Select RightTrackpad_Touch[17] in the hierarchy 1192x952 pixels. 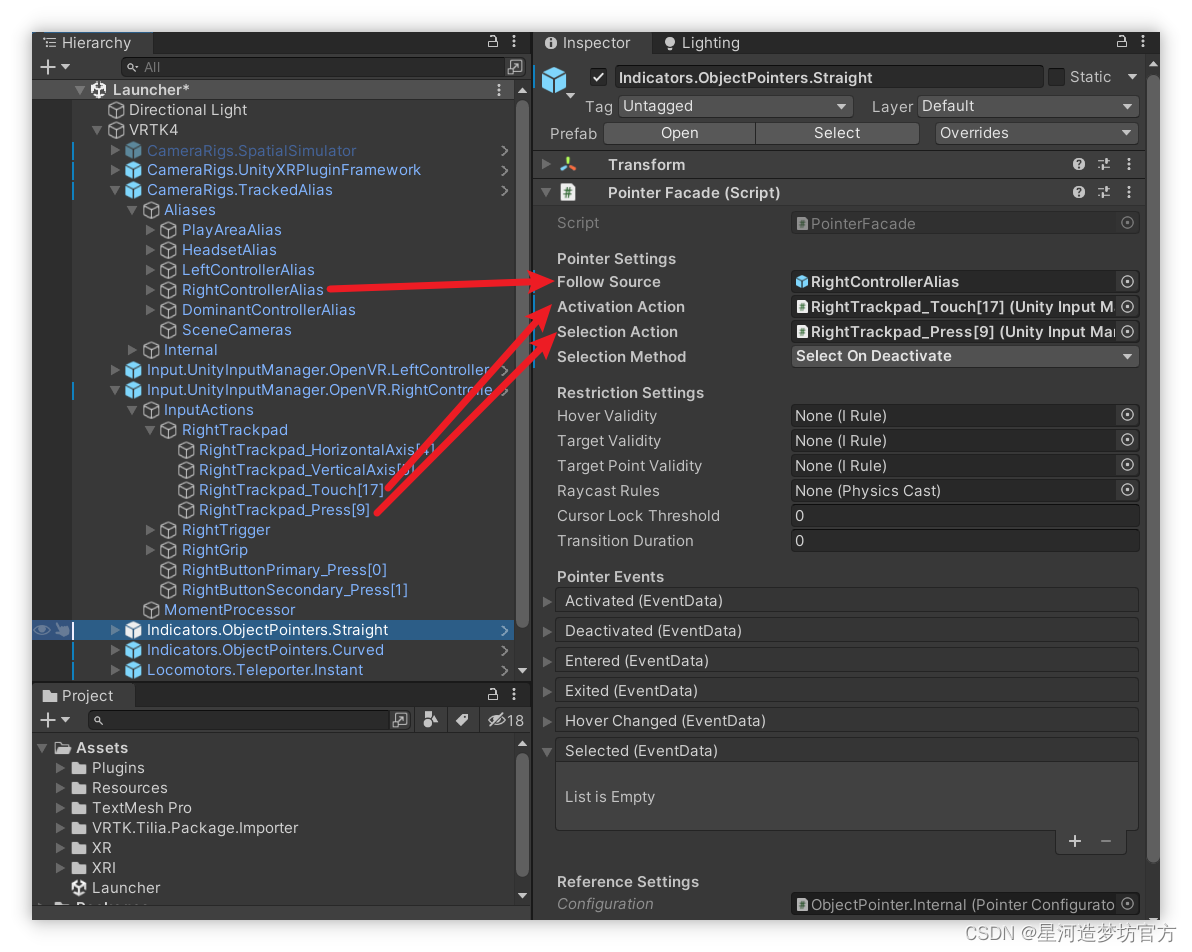[291, 490]
